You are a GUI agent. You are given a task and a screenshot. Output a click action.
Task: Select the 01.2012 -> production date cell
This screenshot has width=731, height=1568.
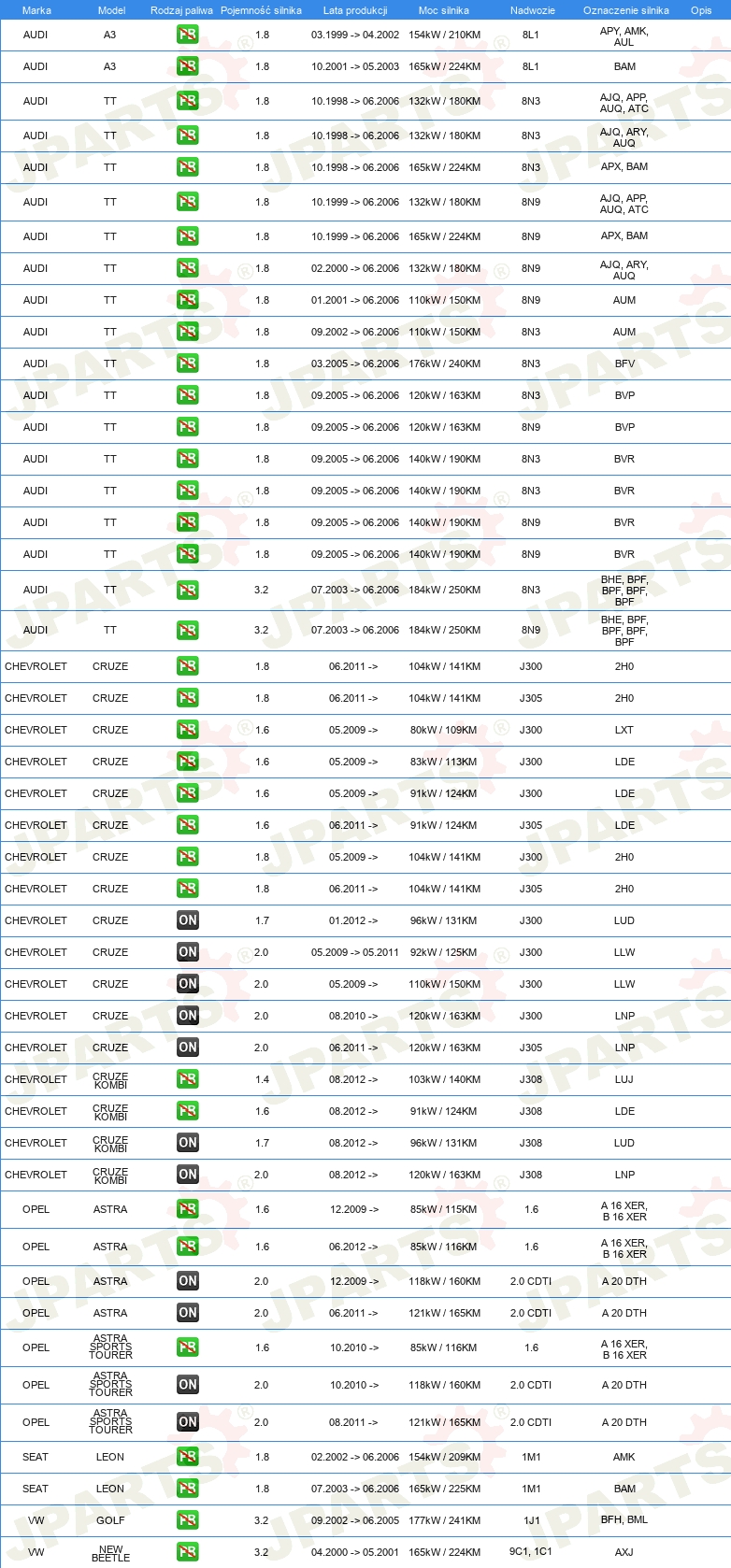(353, 920)
